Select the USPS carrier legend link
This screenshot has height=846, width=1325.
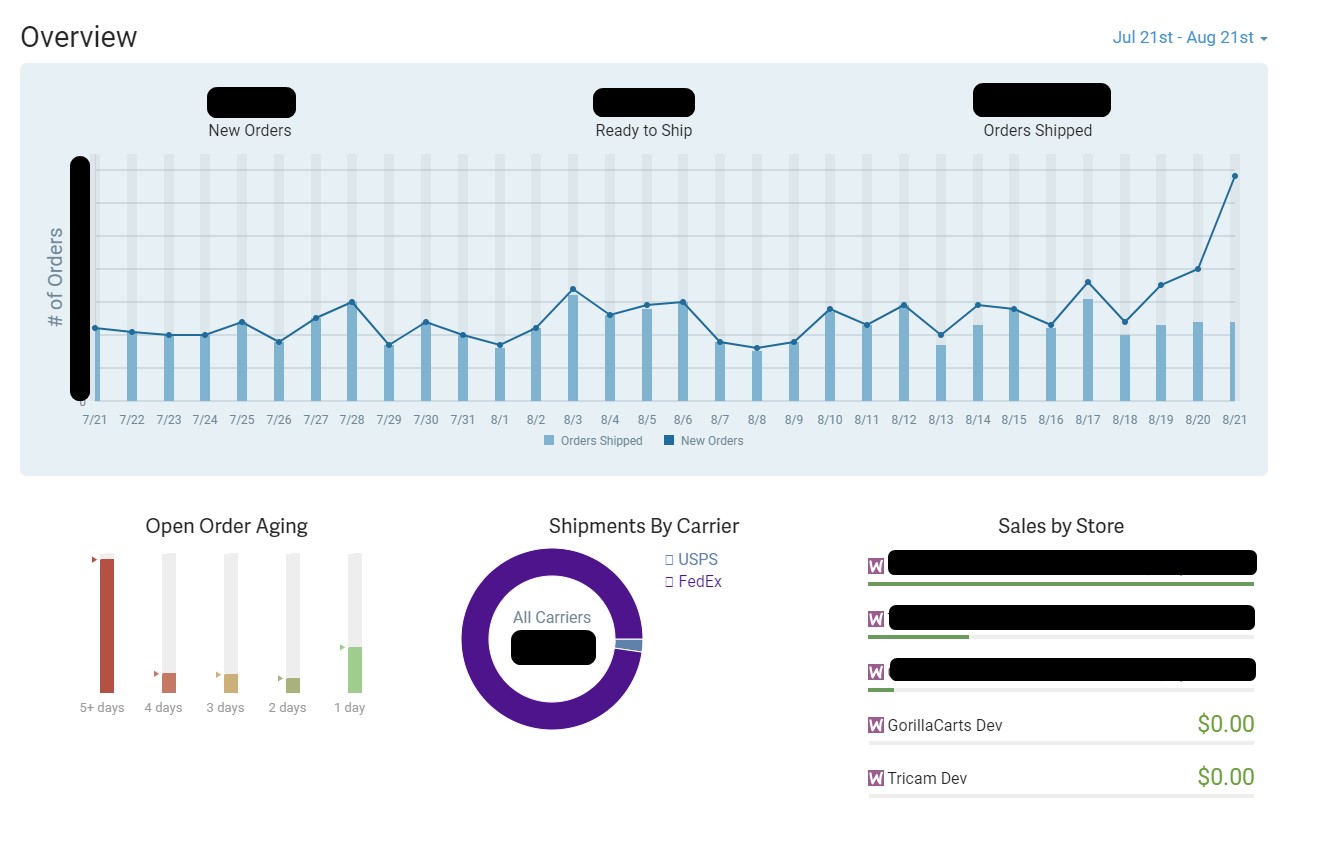coord(698,560)
